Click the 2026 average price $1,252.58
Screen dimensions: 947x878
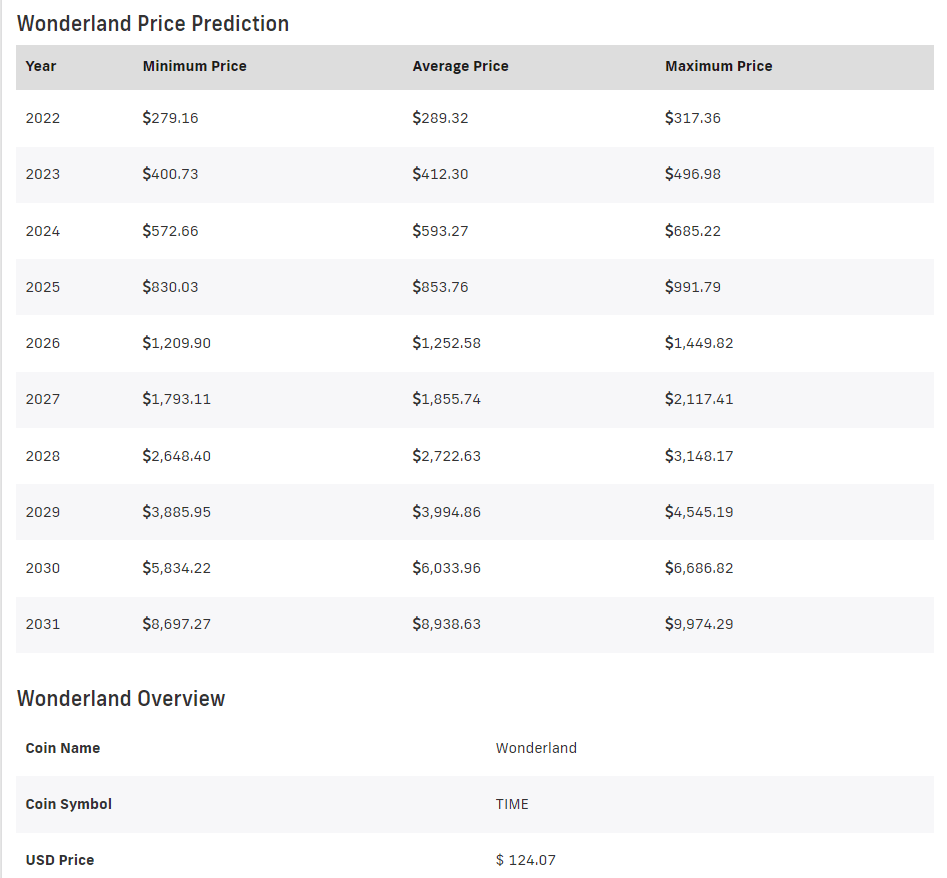[445, 343]
